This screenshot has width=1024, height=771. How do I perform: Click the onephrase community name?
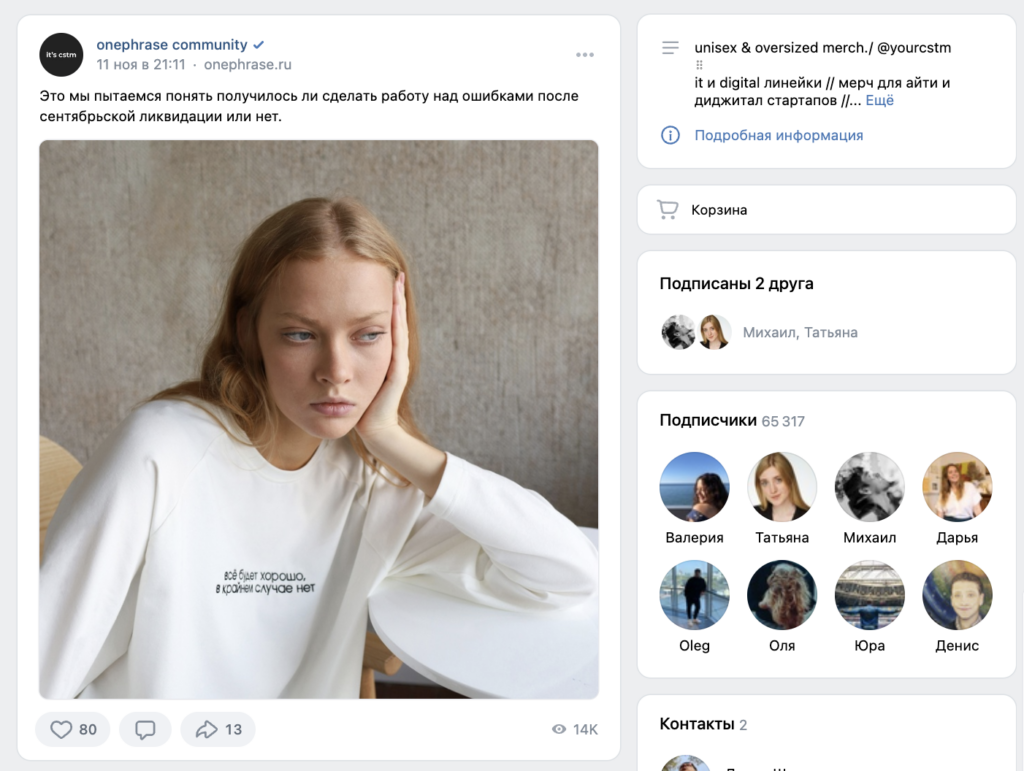pyautogui.click(x=171, y=44)
